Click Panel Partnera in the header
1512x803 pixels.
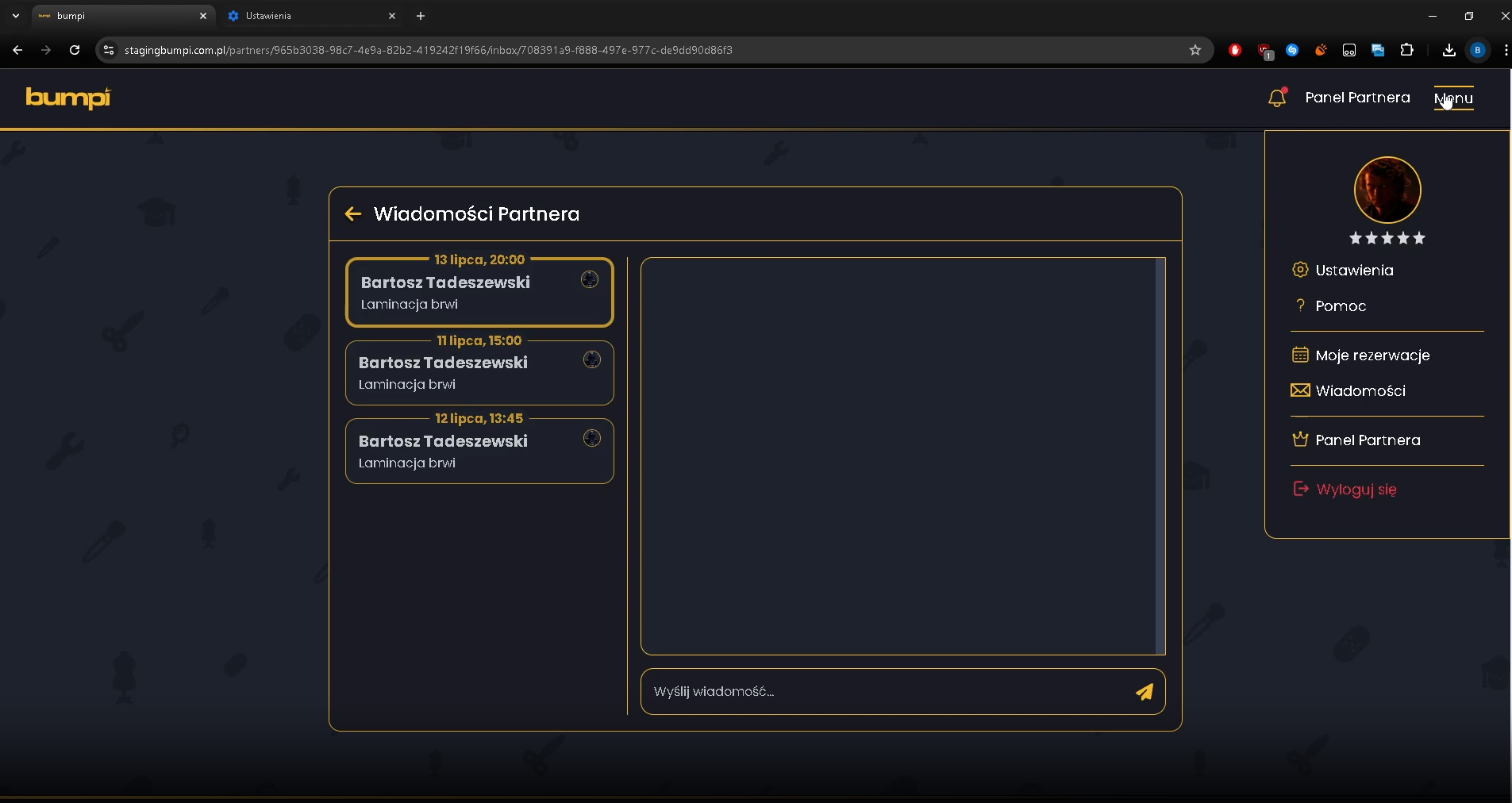click(1357, 98)
